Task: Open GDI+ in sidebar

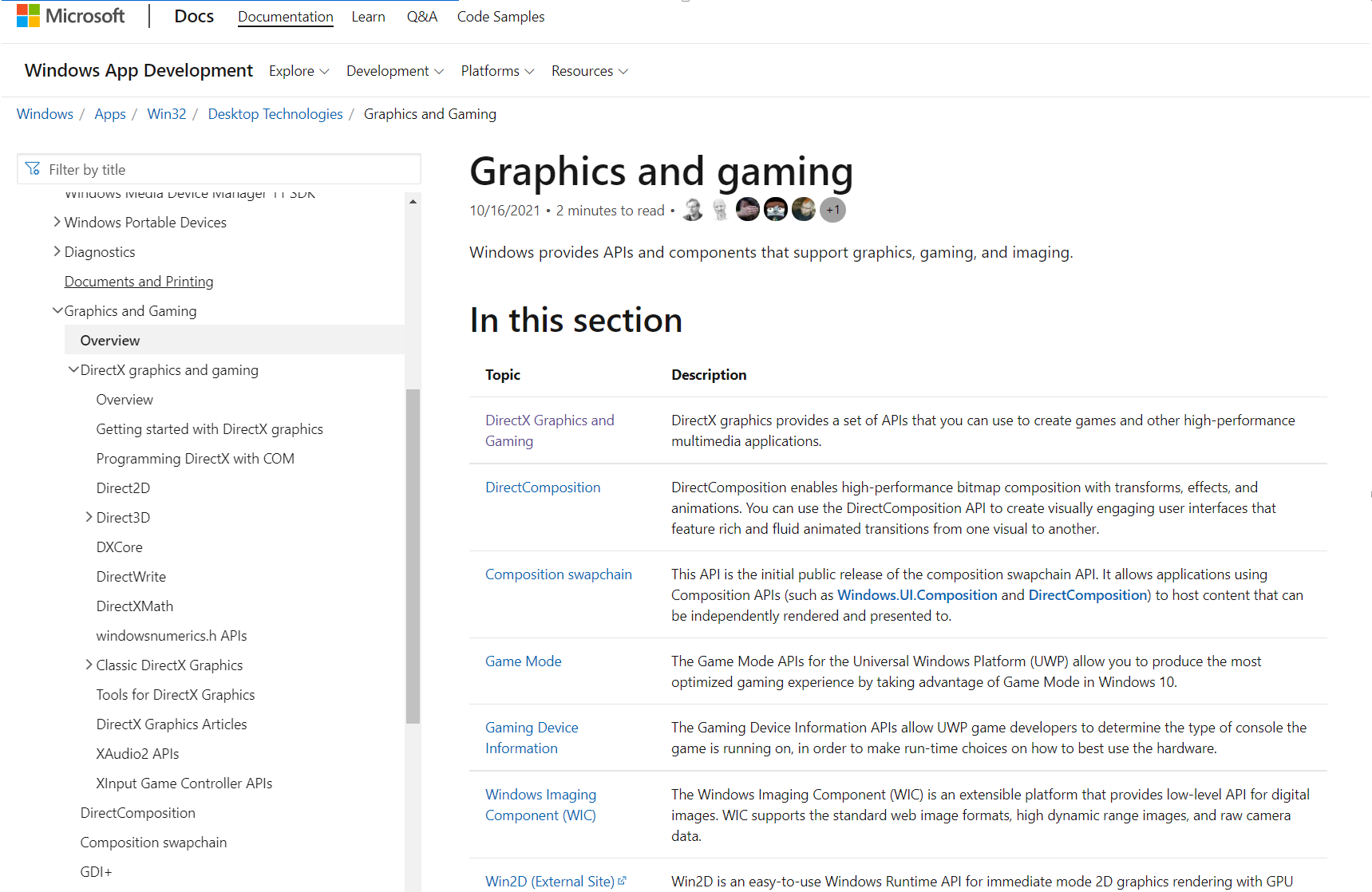Action: 96,871
